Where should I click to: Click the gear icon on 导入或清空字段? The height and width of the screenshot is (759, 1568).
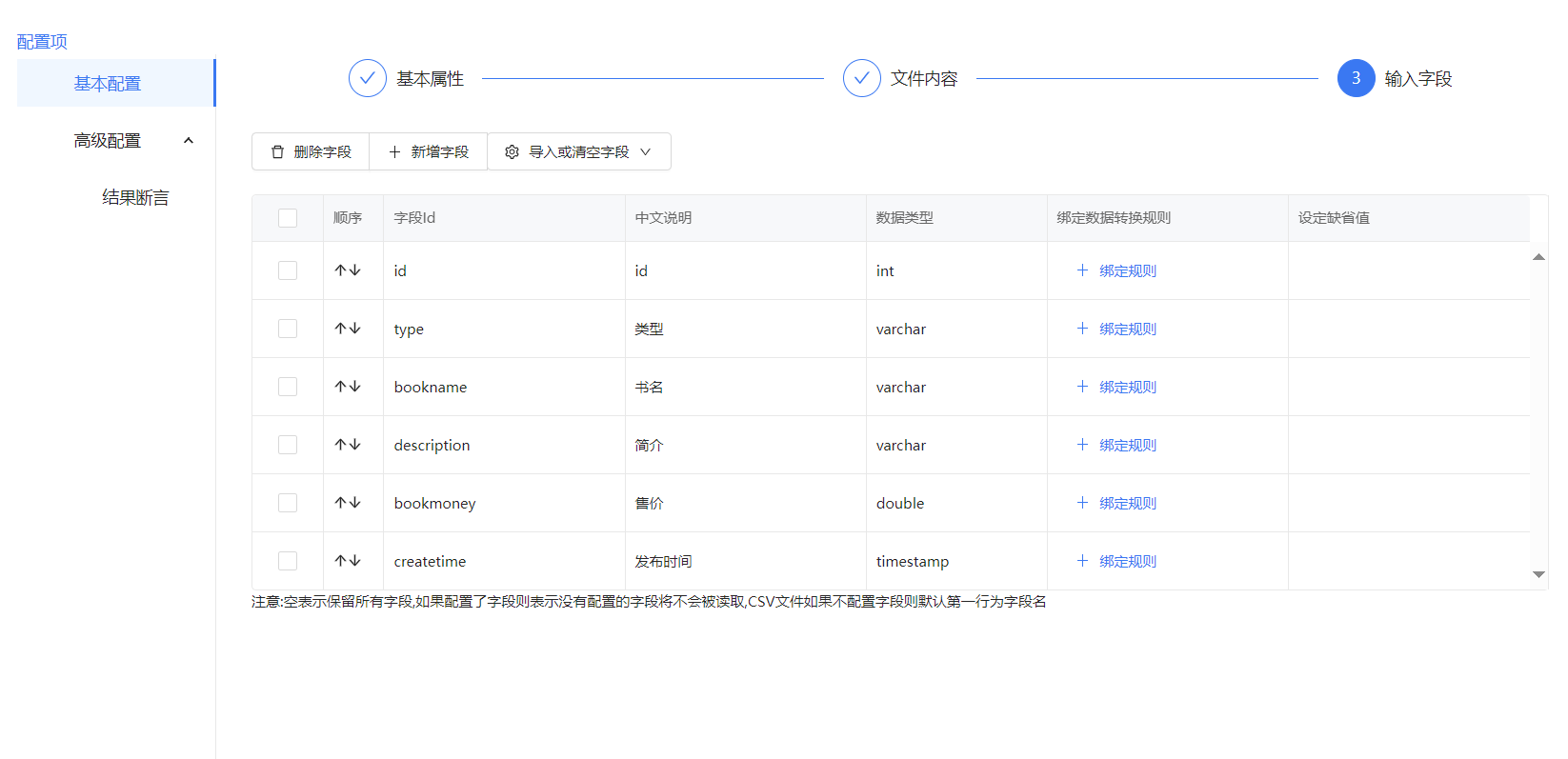[x=512, y=151]
